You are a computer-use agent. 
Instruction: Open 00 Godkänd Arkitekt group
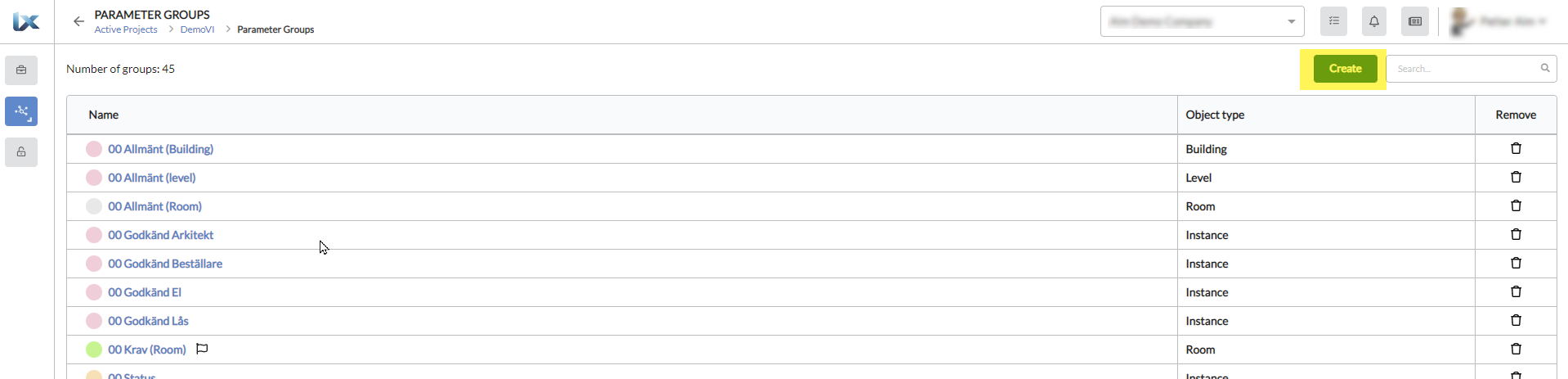[x=160, y=235]
